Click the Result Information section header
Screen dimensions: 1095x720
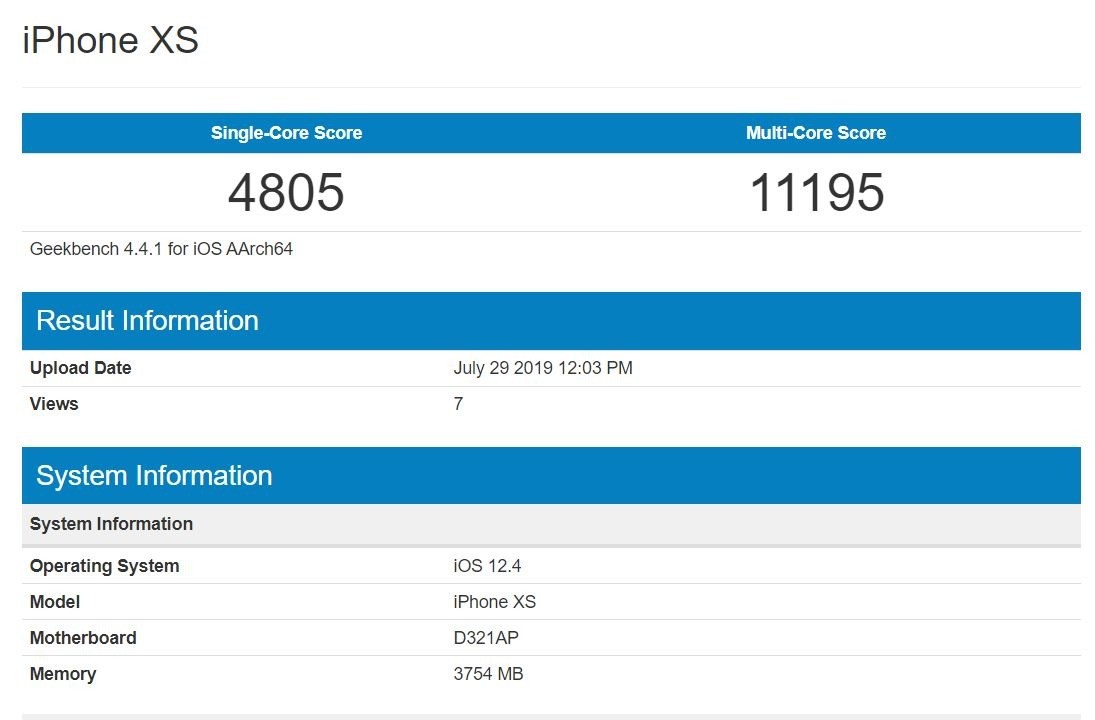pyautogui.click(x=147, y=320)
